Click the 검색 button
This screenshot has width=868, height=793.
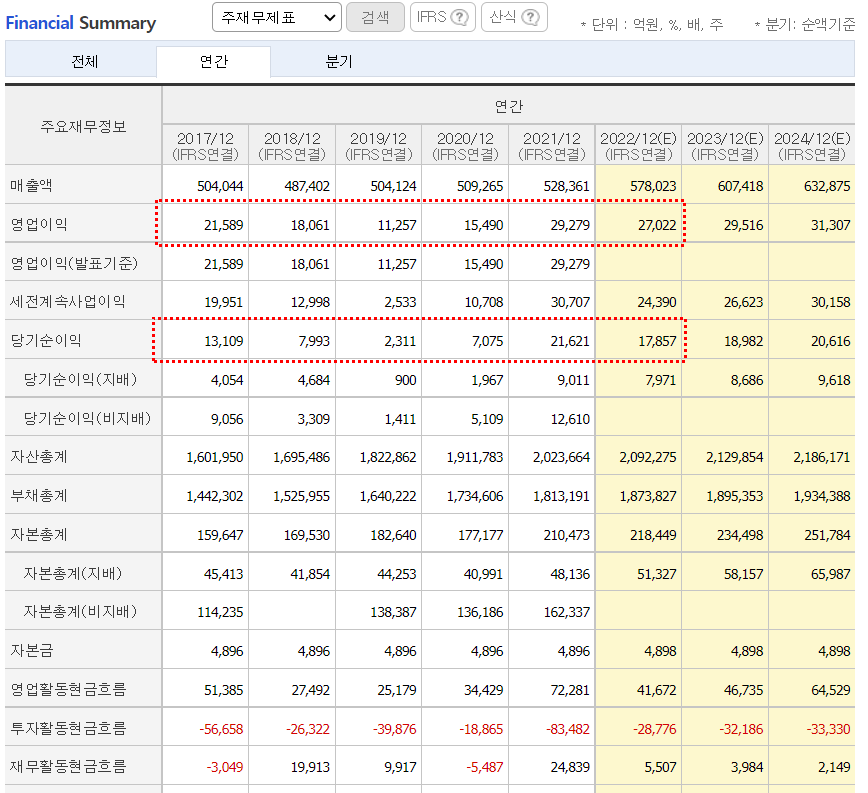375,18
